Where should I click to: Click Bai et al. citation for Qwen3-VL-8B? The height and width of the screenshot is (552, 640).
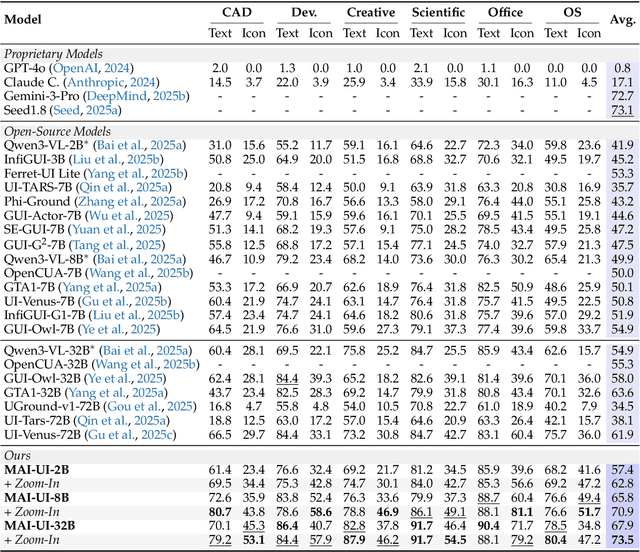click(140, 259)
